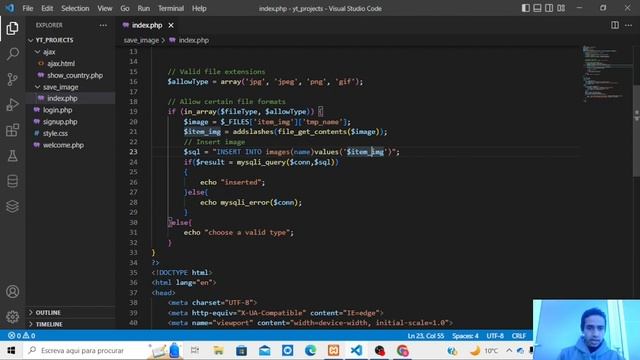Click the VS Code logo icon
This screenshot has width=640, height=360.
click(x=10, y=8)
